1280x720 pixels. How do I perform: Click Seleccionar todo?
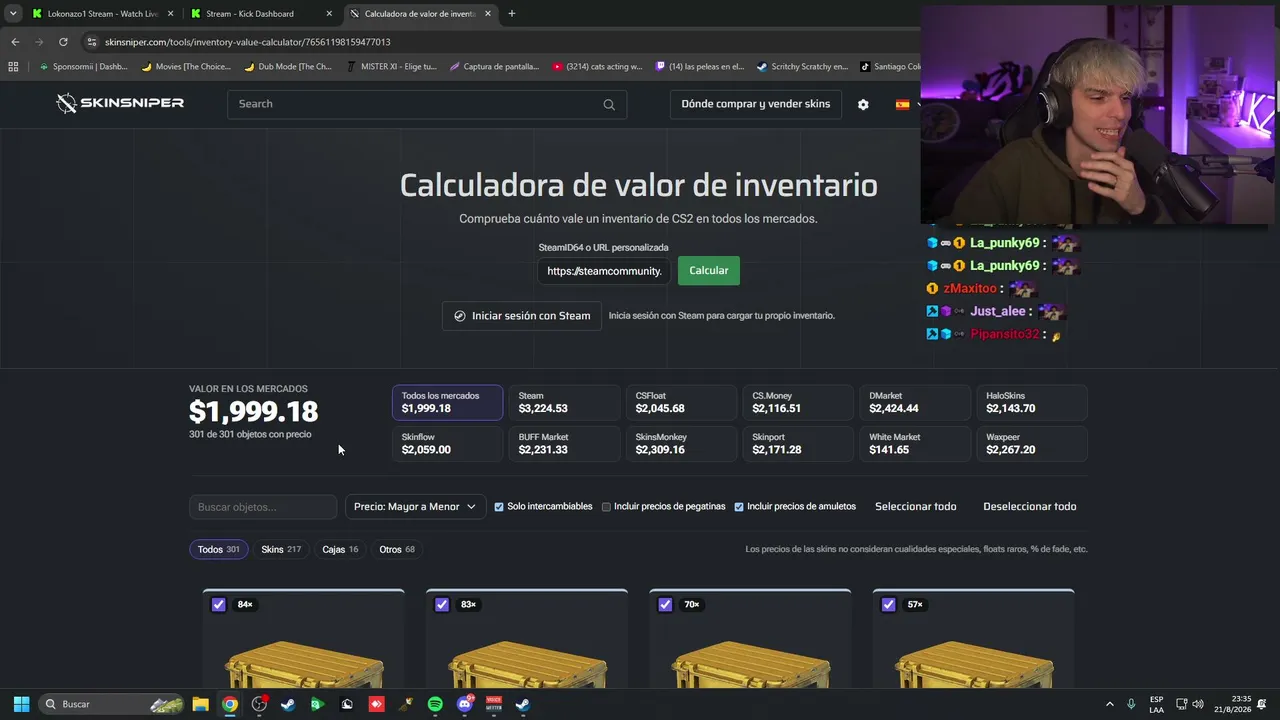pyautogui.click(x=916, y=507)
